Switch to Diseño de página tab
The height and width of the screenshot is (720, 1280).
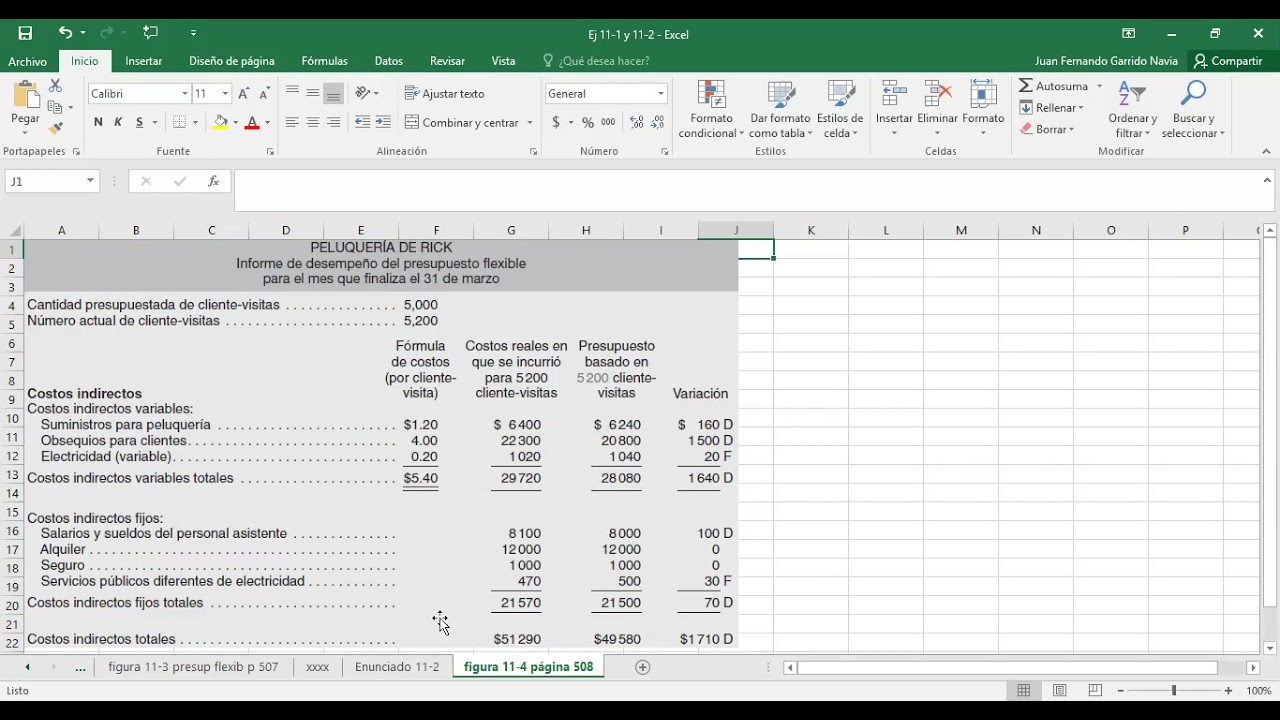232,61
